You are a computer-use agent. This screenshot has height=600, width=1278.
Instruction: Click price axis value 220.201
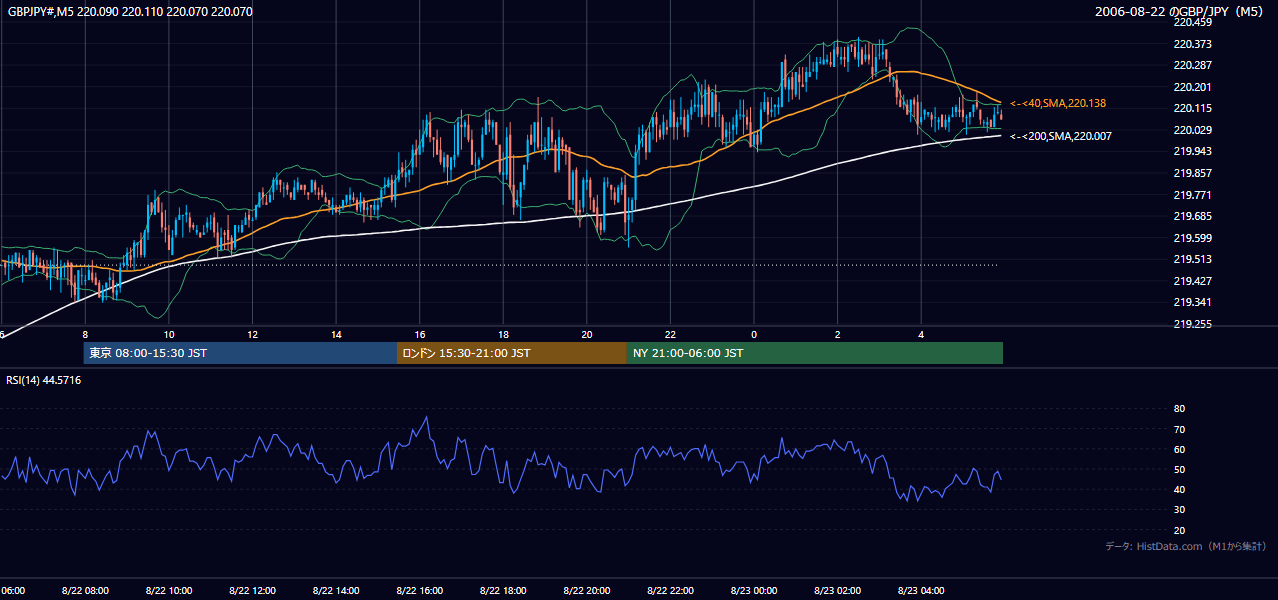1192,87
